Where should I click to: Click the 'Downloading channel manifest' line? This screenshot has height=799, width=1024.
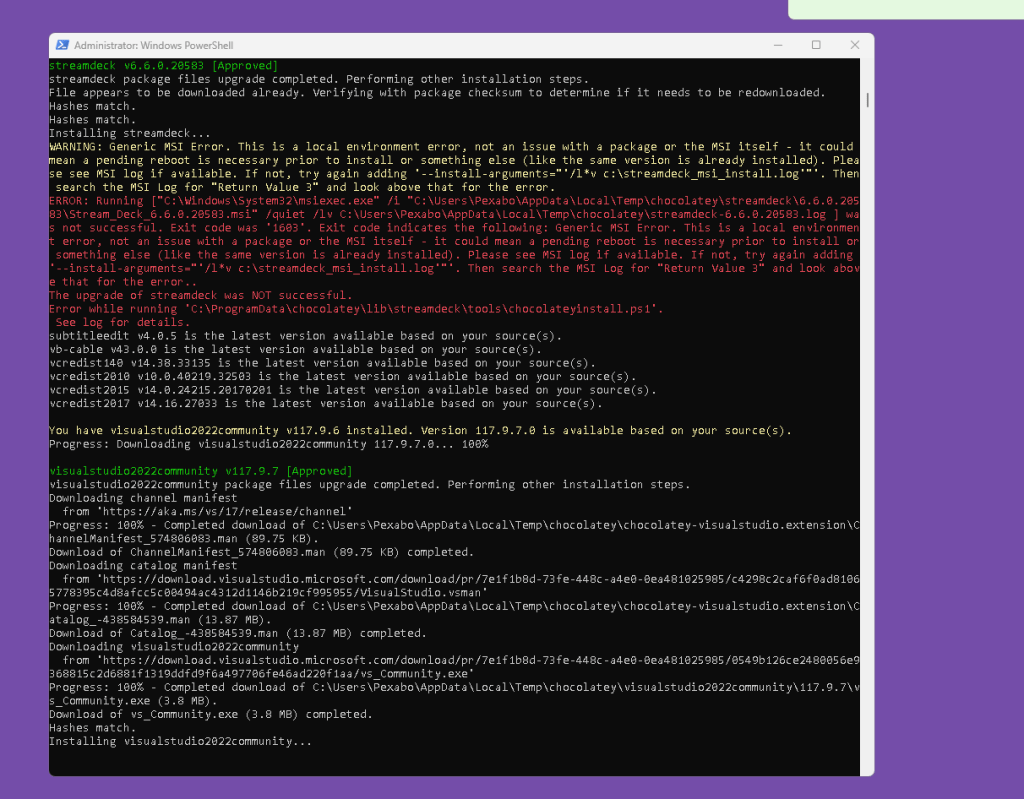click(x=143, y=498)
